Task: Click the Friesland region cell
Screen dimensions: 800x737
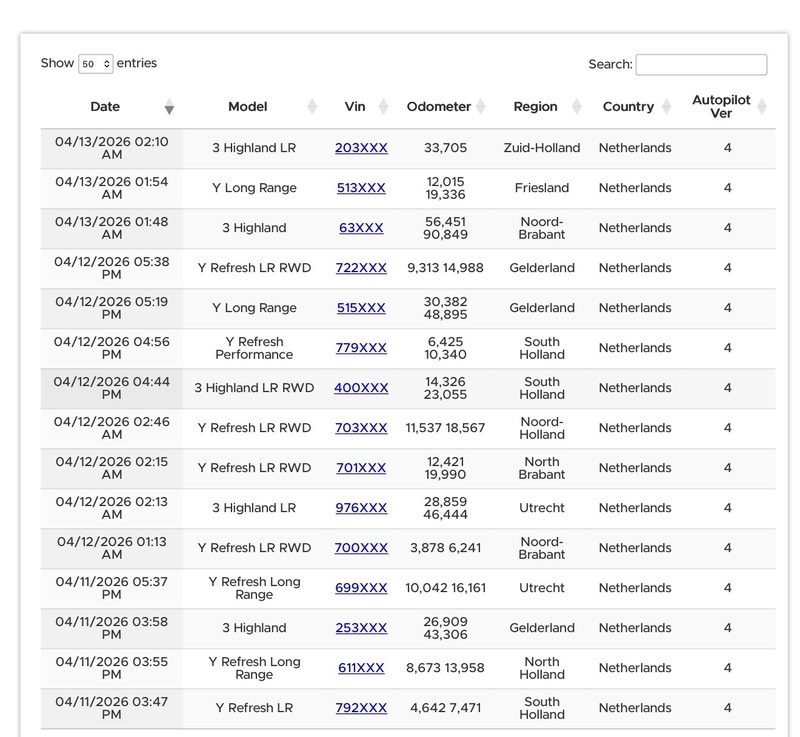Action: [x=542, y=188]
